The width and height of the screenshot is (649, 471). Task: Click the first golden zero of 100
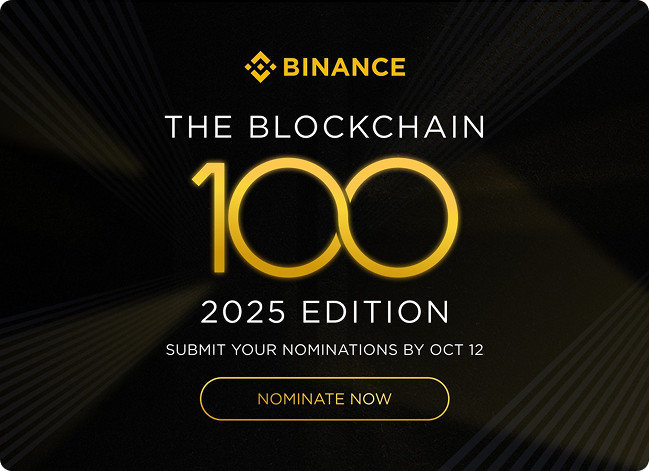tap(298, 217)
